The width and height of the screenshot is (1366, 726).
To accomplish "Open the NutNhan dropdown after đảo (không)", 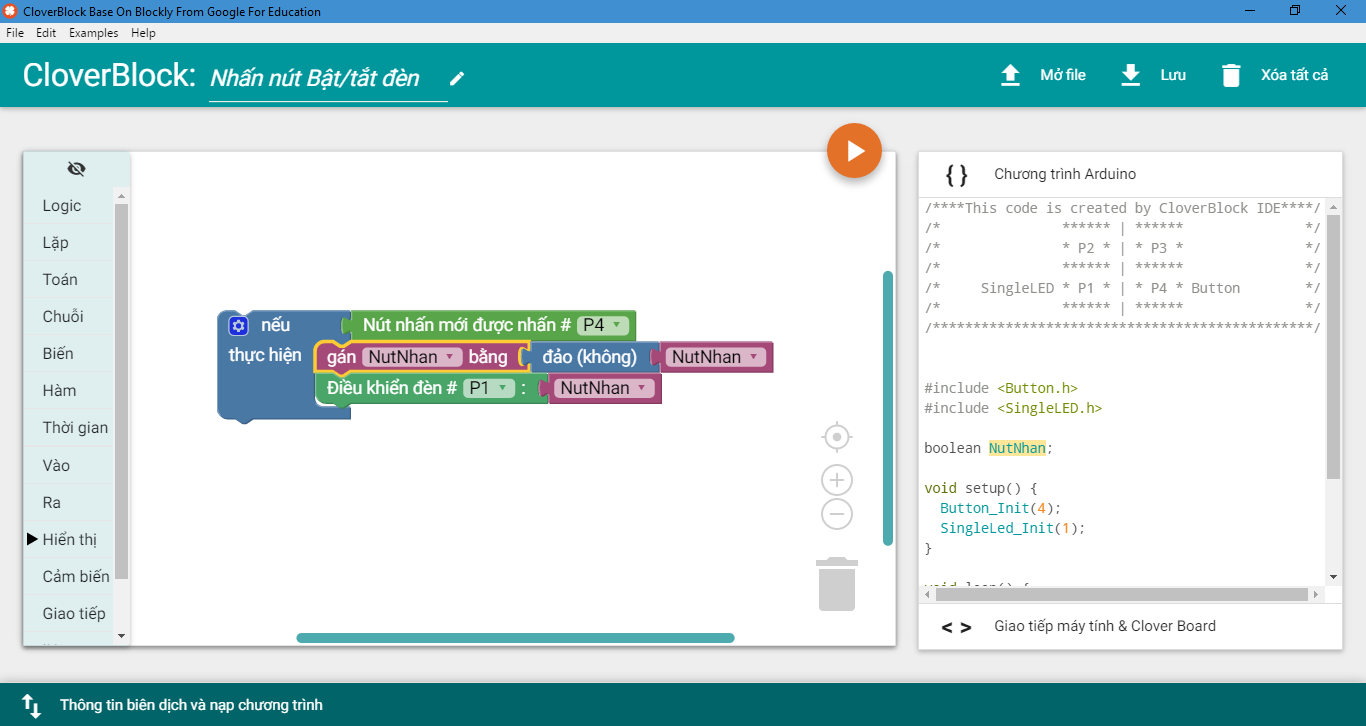I will click(716, 357).
